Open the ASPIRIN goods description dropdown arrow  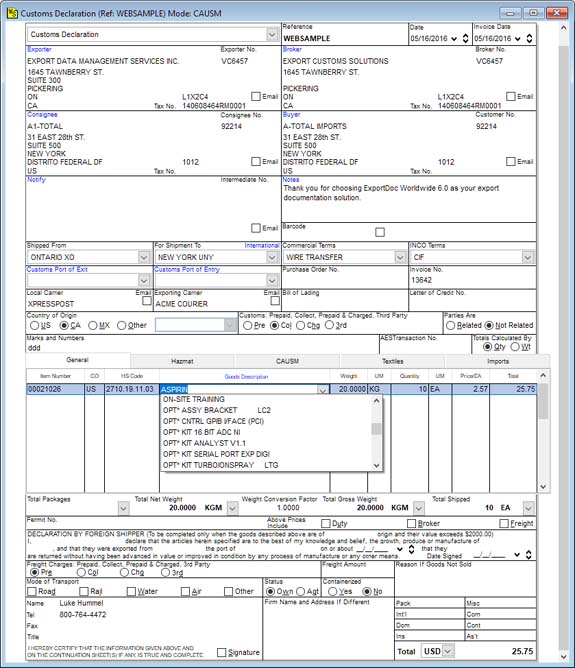pos(323,389)
